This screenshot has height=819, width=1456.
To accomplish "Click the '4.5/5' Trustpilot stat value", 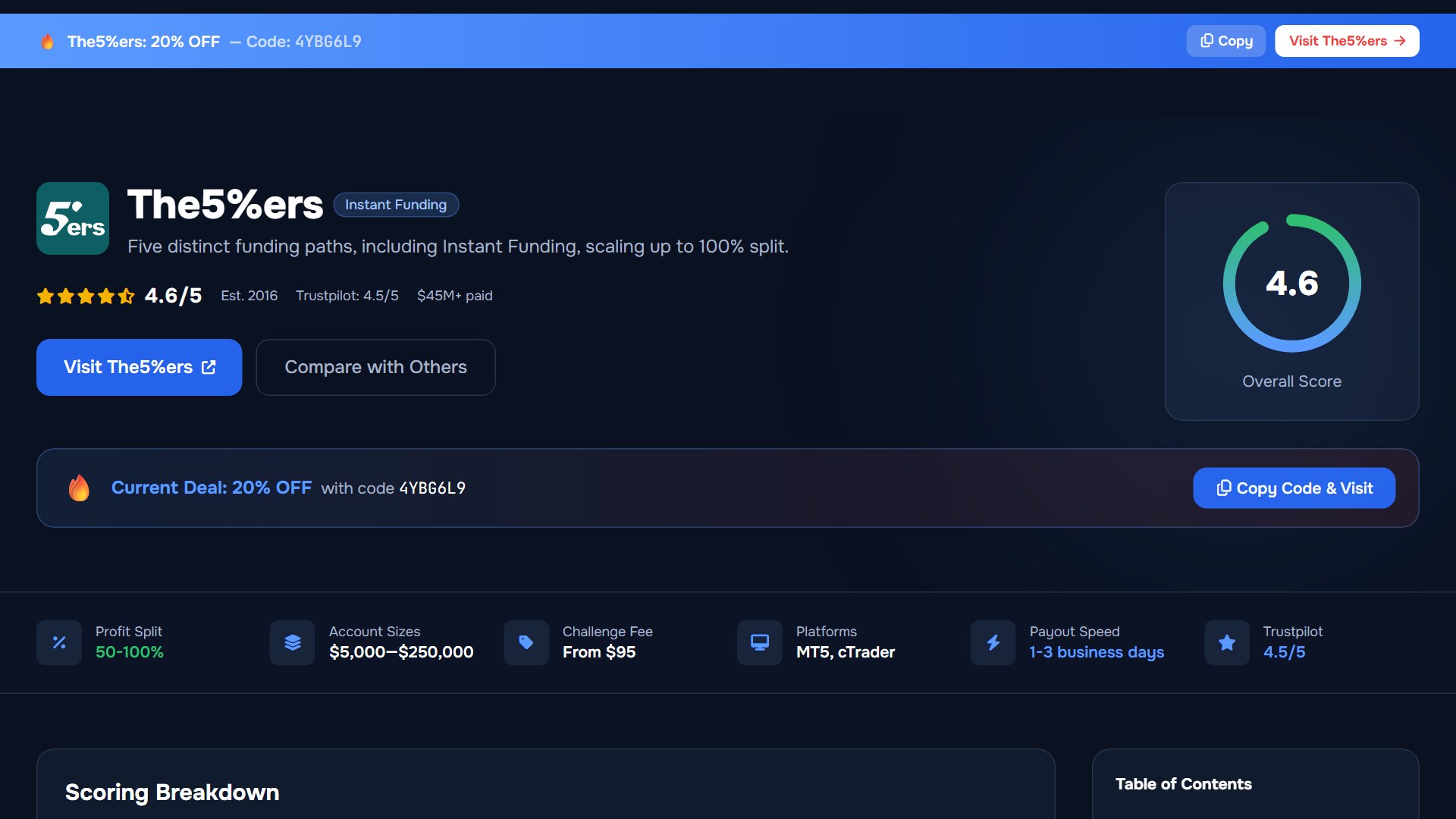I will click(x=1284, y=652).
